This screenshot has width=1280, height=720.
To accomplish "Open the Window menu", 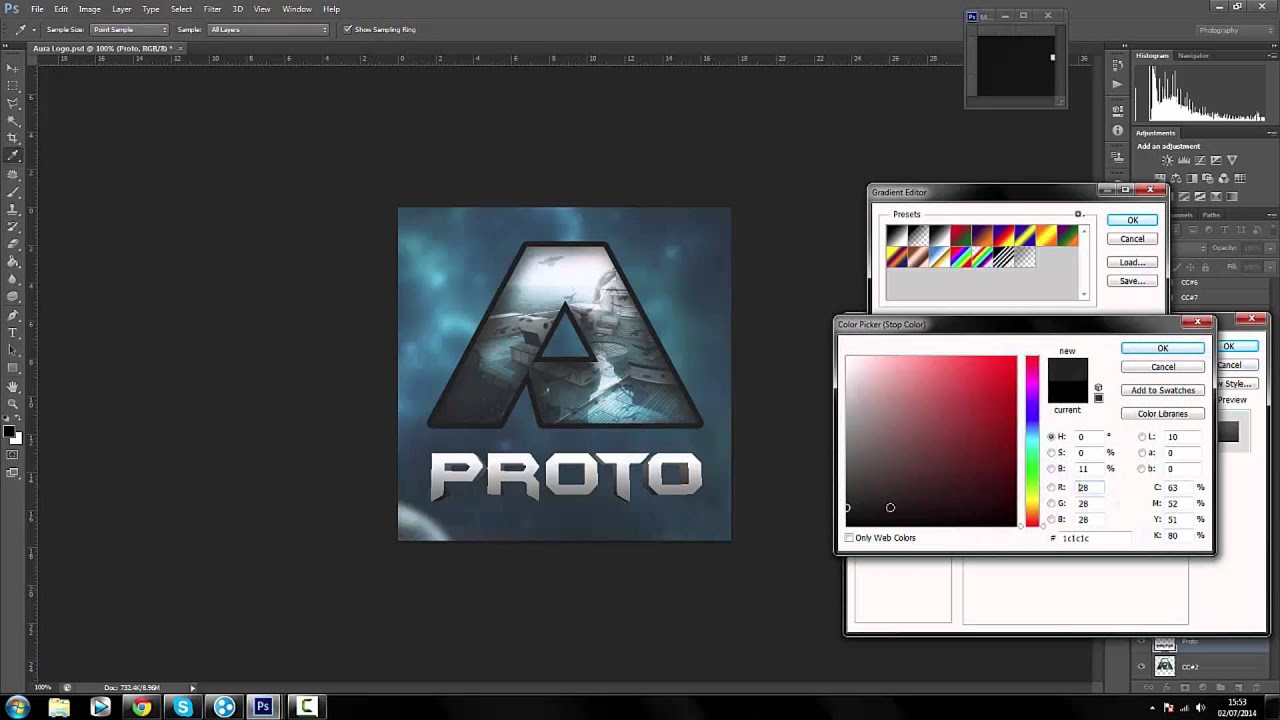I will click(x=297, y=9).
